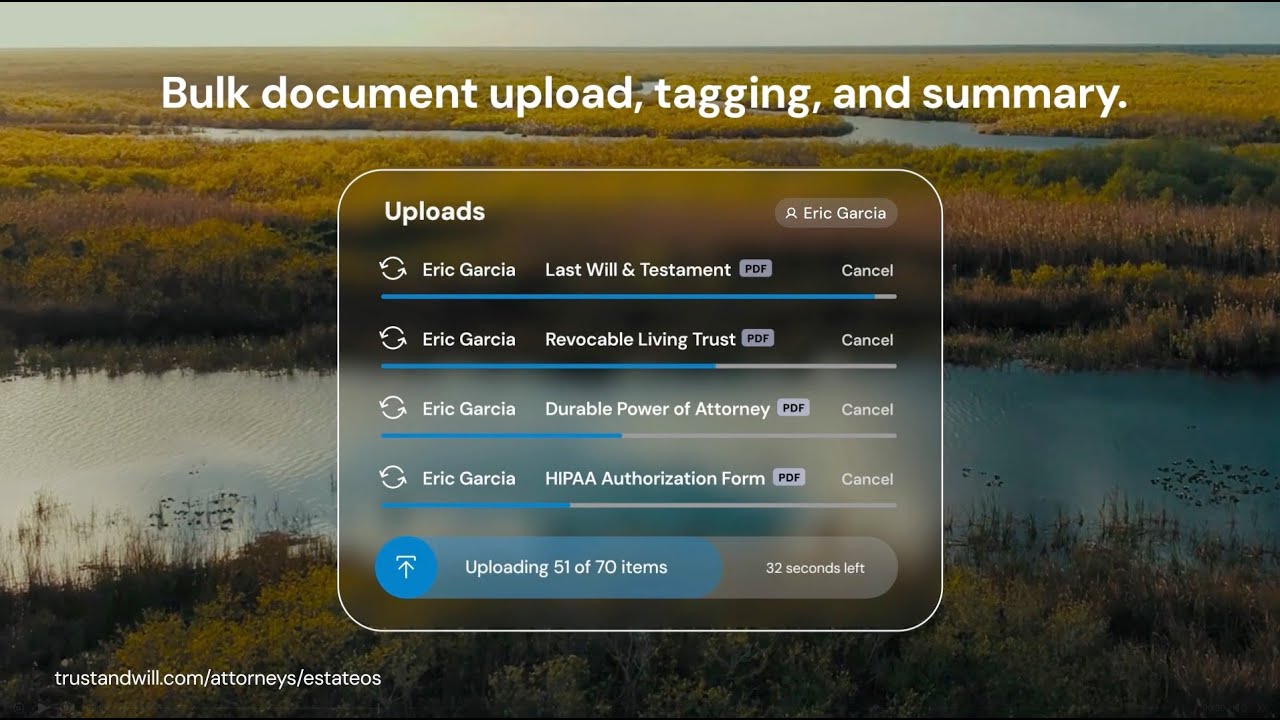Click the 32 seconds left indicator
Image resolution: width=1280 pixels, height=720 pixels.
point(815,568)
